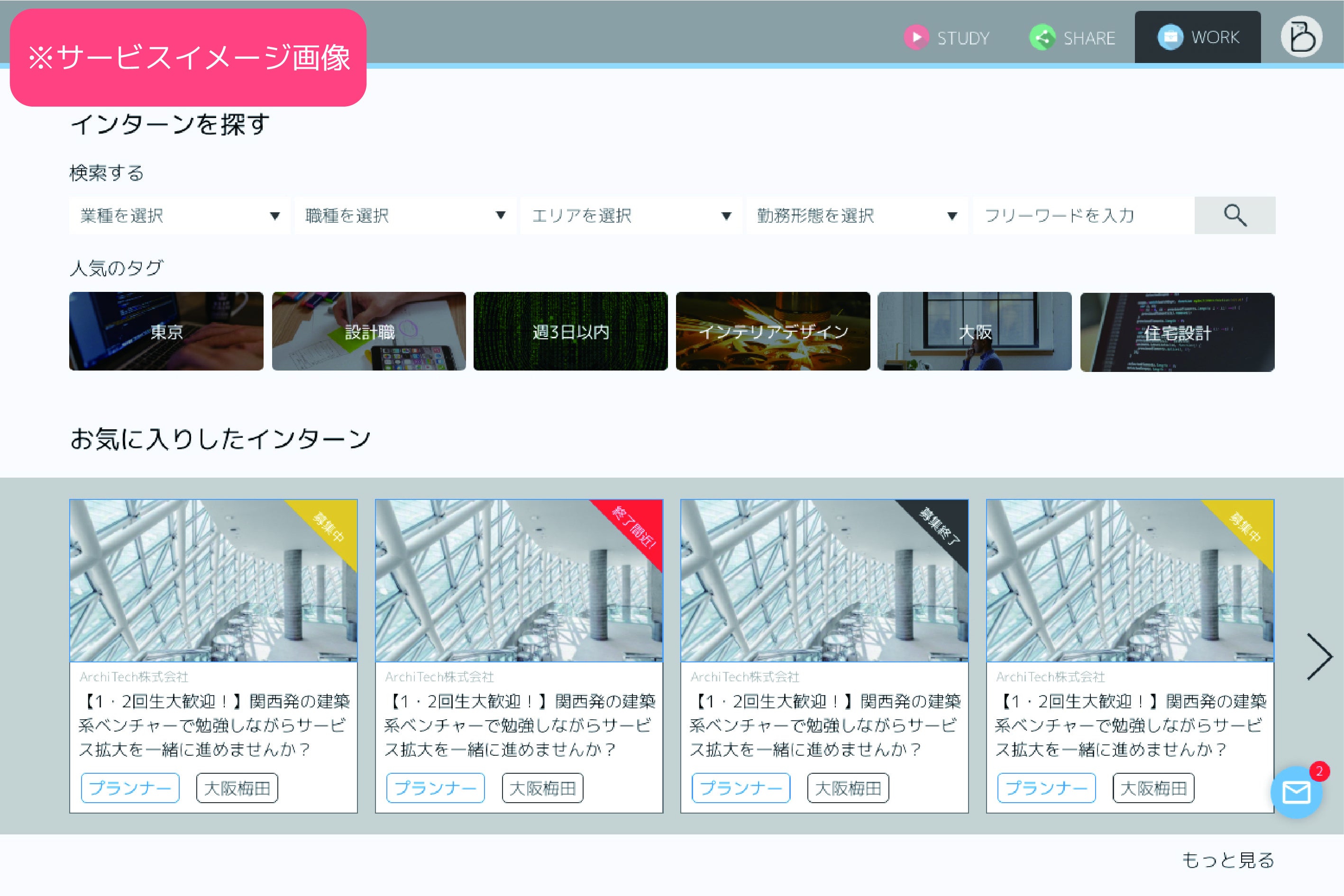The width and height of the screenshot is (1344, 896).
Task: Open the エリアを選択 dropdown
Action: click(631, 216)
